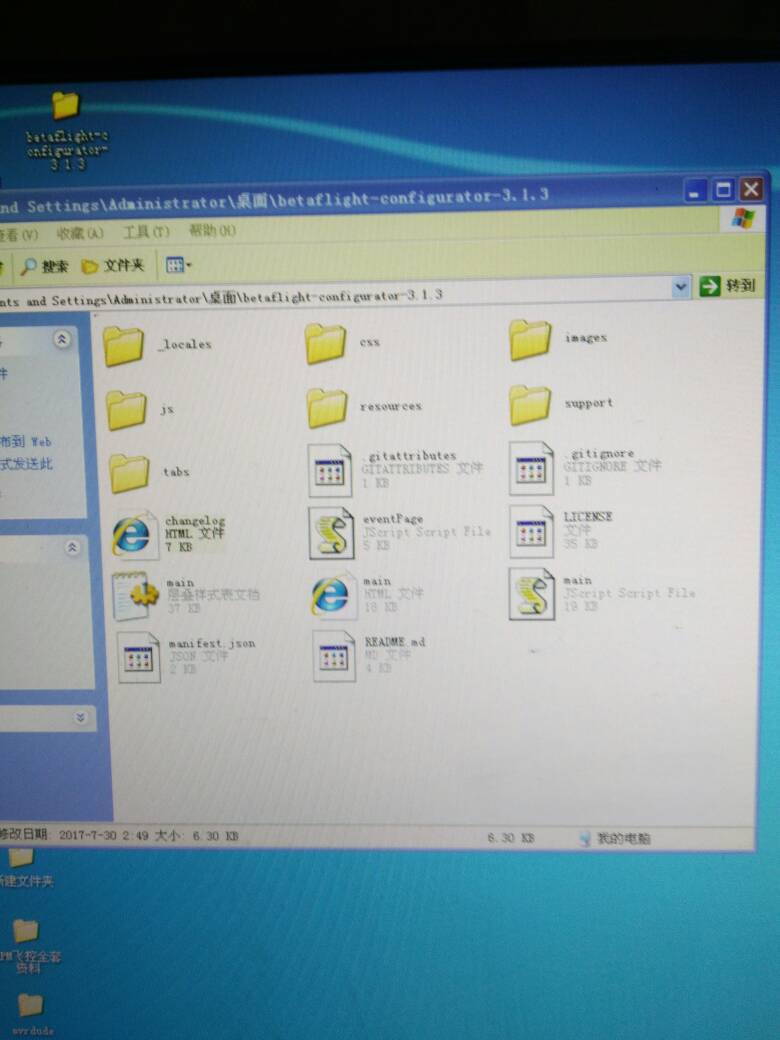Image resolution: width=780 pixels, height=1040 pixels.
Task: Select the .gitattributes file icon
Action: pos(330,471)
